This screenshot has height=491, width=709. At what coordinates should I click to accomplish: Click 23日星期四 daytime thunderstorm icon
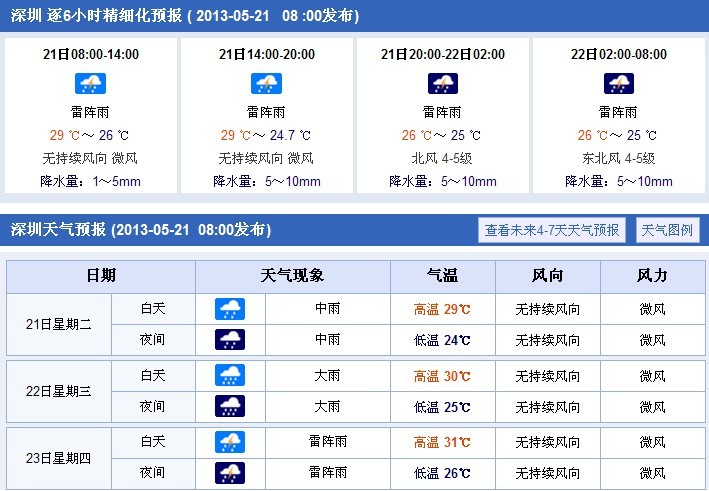click(230, 442)
